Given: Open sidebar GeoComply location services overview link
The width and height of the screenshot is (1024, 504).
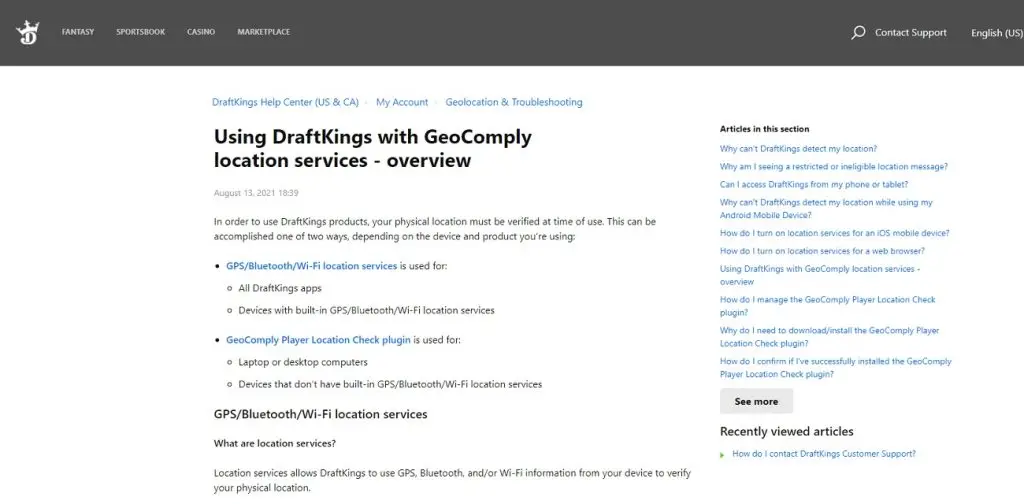Looking at the screenshot, I should (820, 275).
